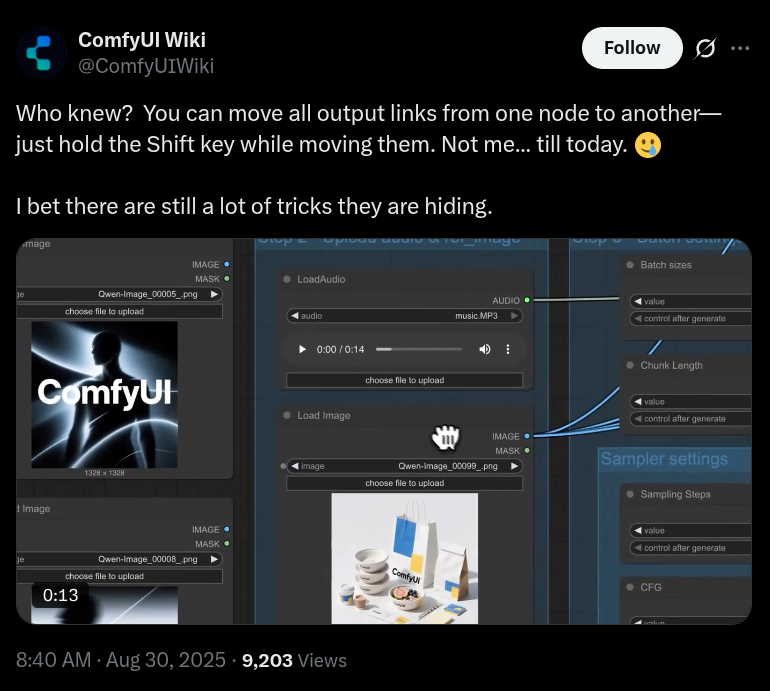Click choose file to upload below Qwen-Image_00099
This screenshot has width=770, height=691.
pyautogui.click(x=404, y=483)
